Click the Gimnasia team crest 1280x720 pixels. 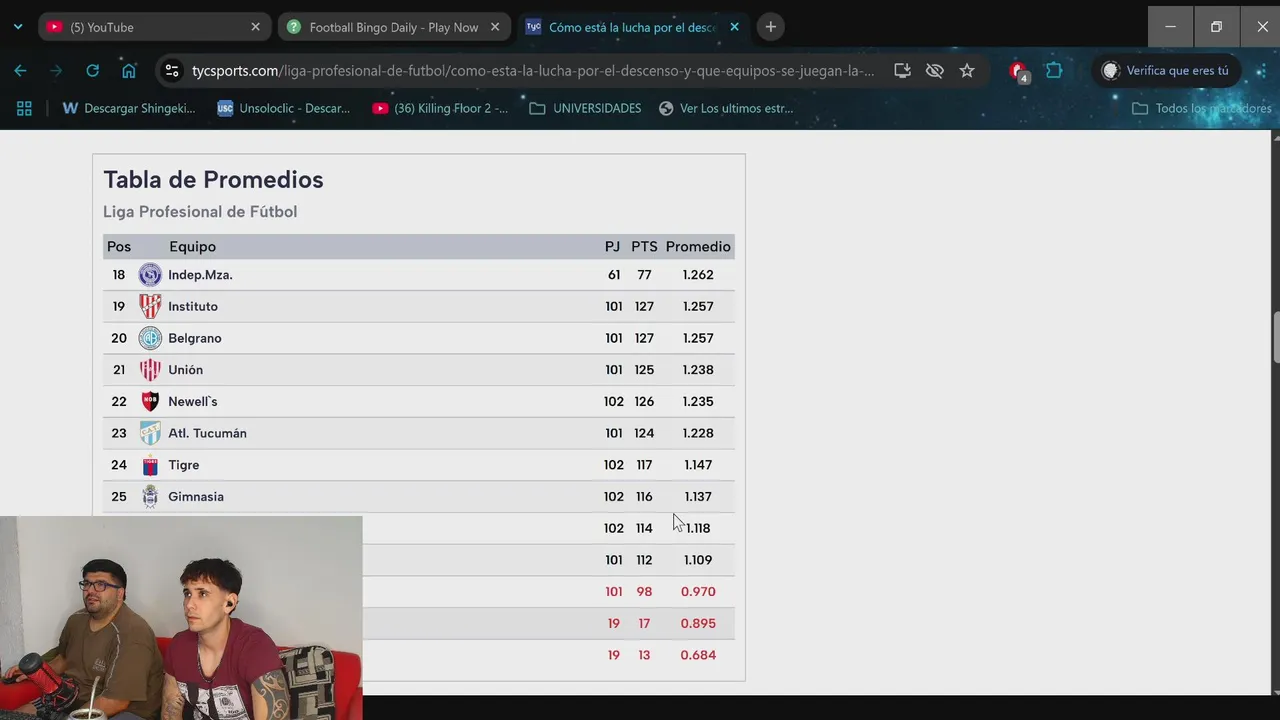point(150,496)
